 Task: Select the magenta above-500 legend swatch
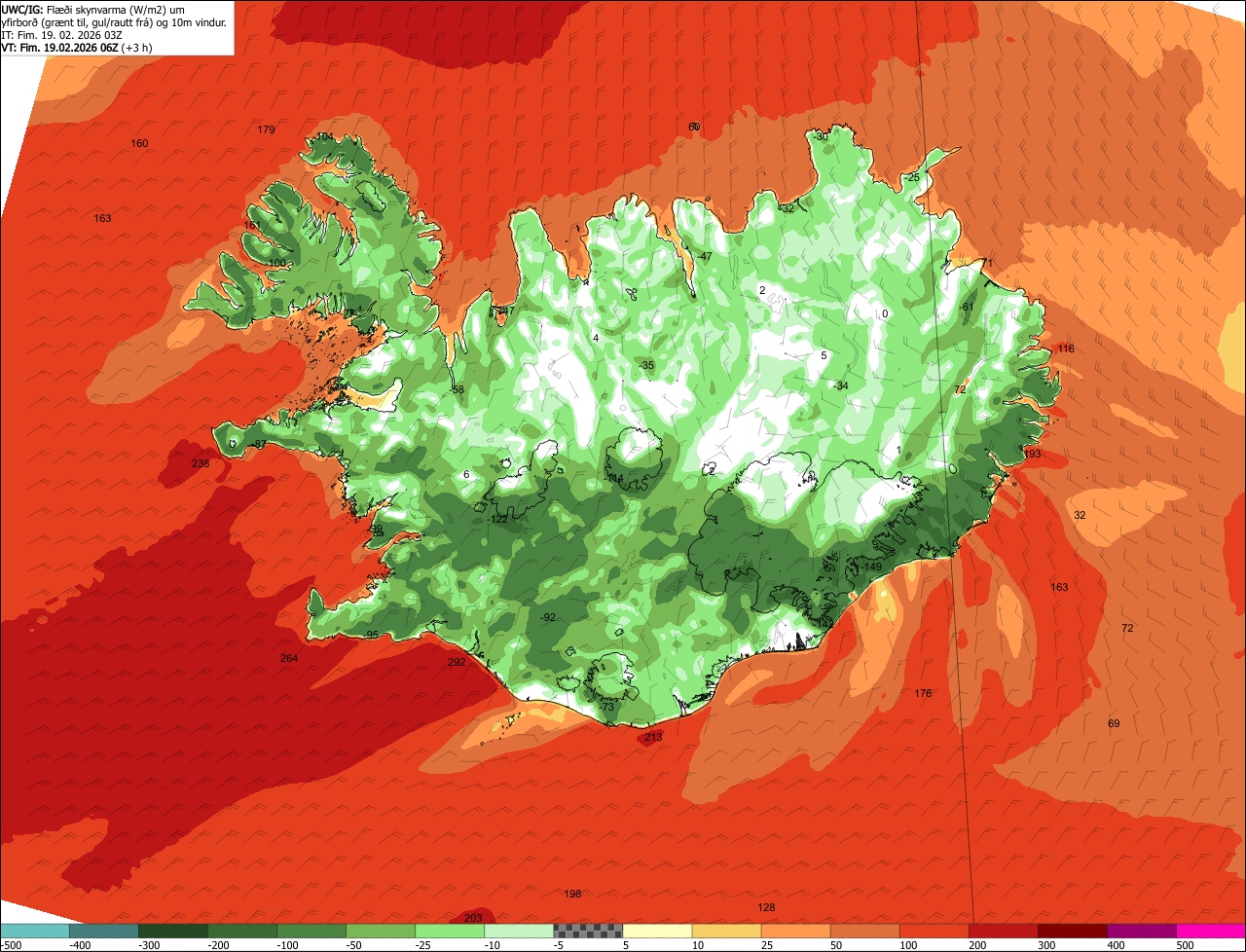[x=1211, y=931]
